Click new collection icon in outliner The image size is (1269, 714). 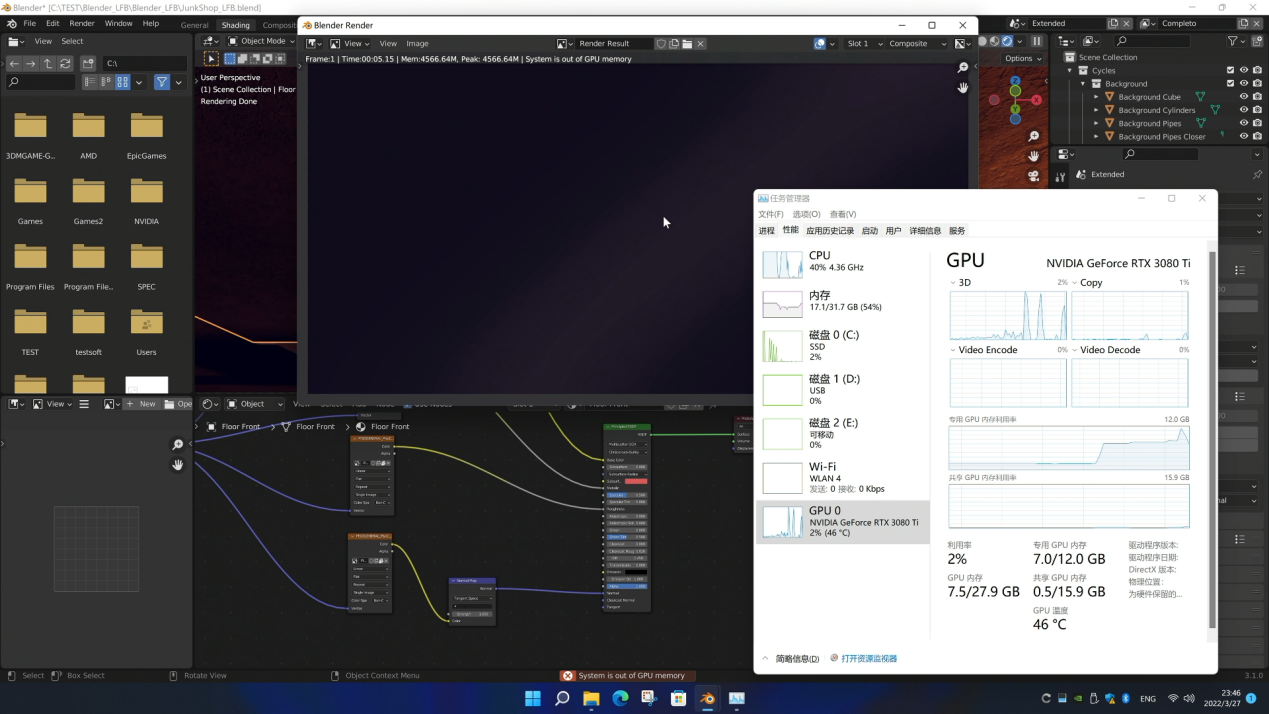1258,41
